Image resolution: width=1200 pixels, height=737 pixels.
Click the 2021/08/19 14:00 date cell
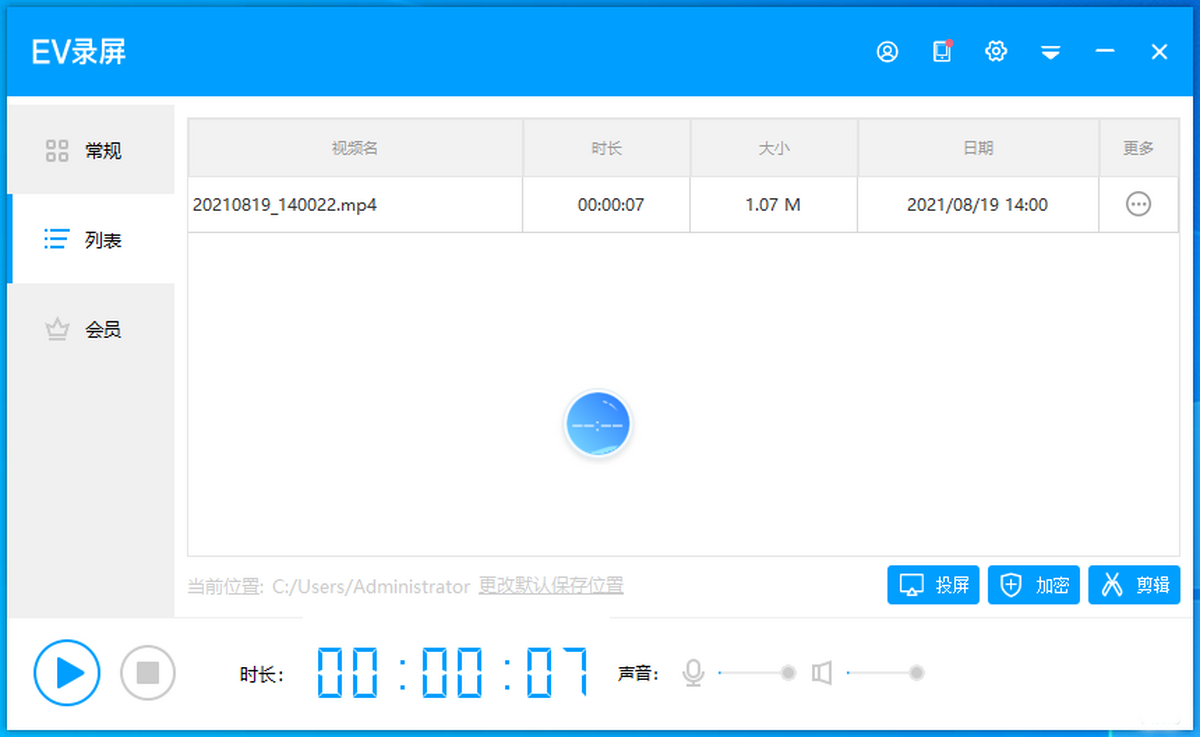(977, 205)
